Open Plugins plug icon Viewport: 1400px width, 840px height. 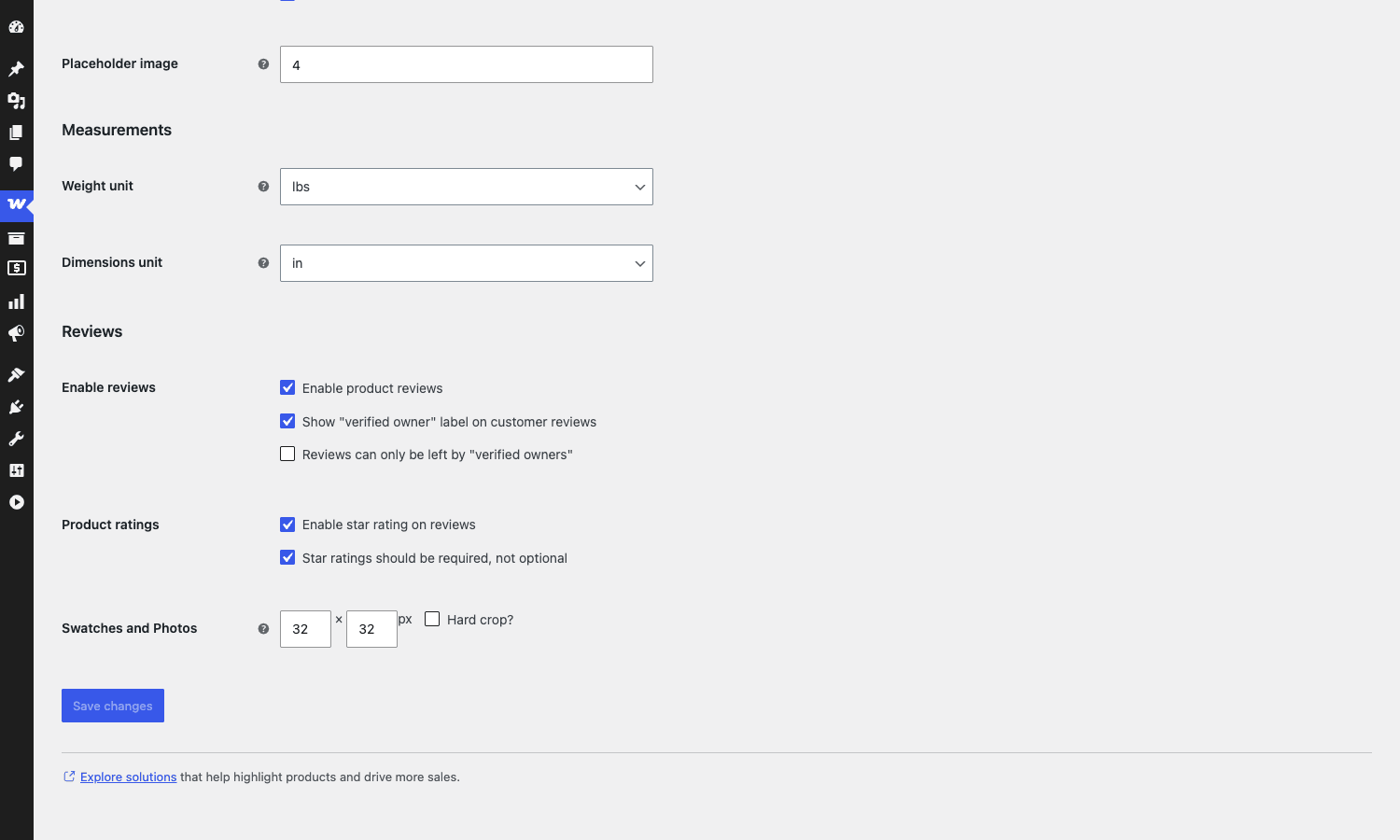16,407
